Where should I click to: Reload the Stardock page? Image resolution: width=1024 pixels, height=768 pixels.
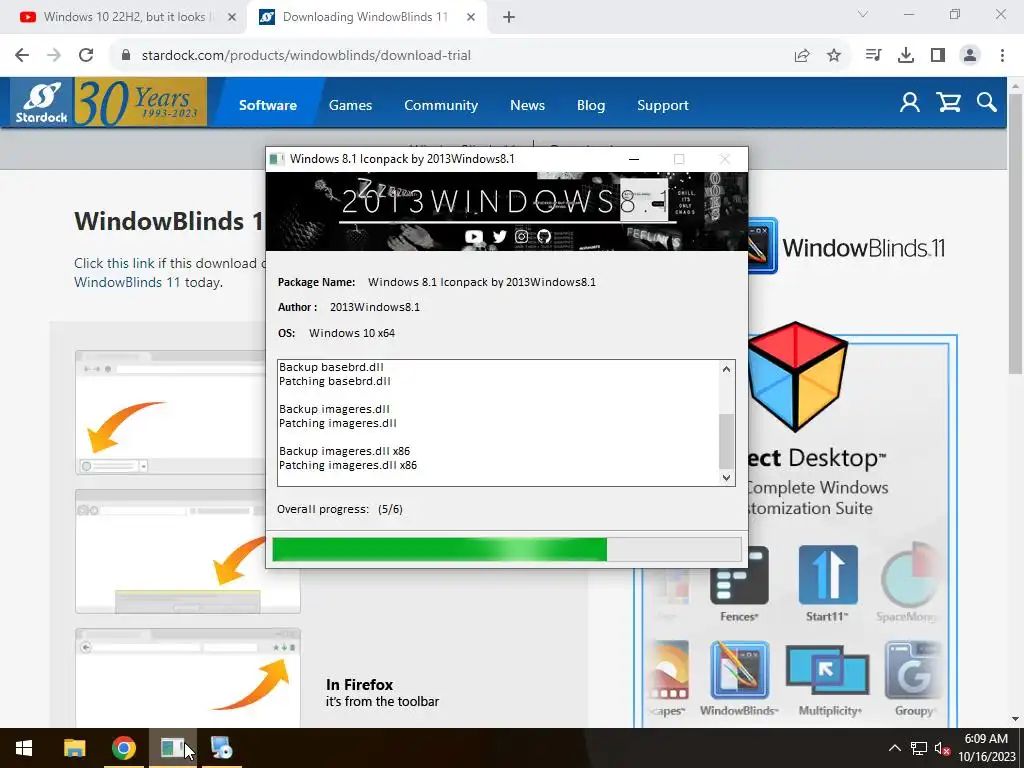pyautogui.click(x=86, y=56)
